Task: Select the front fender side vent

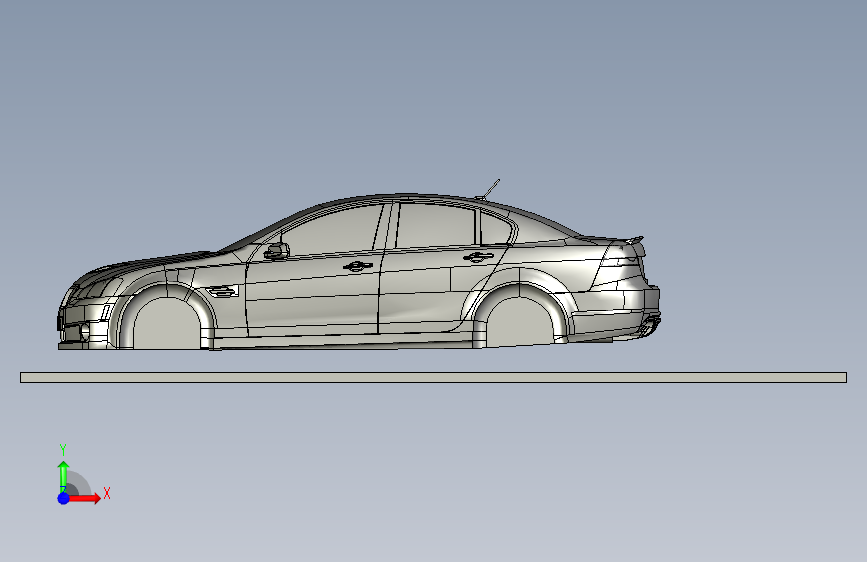Action: pos(223,291)
